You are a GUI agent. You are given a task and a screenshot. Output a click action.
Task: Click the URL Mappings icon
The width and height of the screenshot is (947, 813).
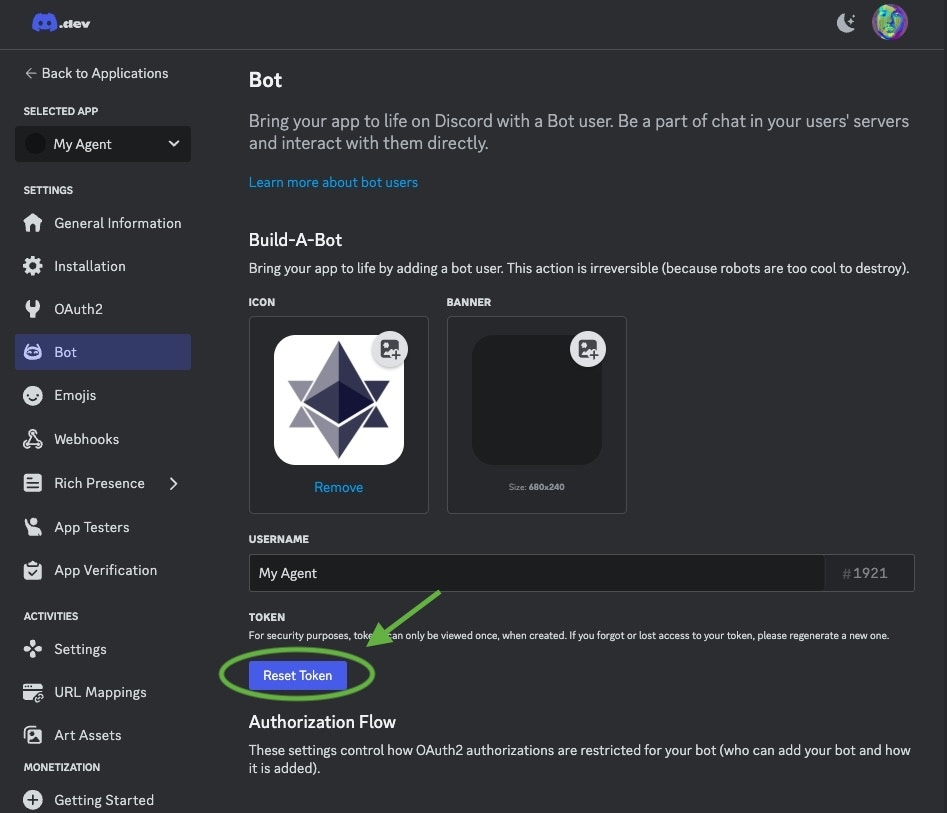coord(33,692)
